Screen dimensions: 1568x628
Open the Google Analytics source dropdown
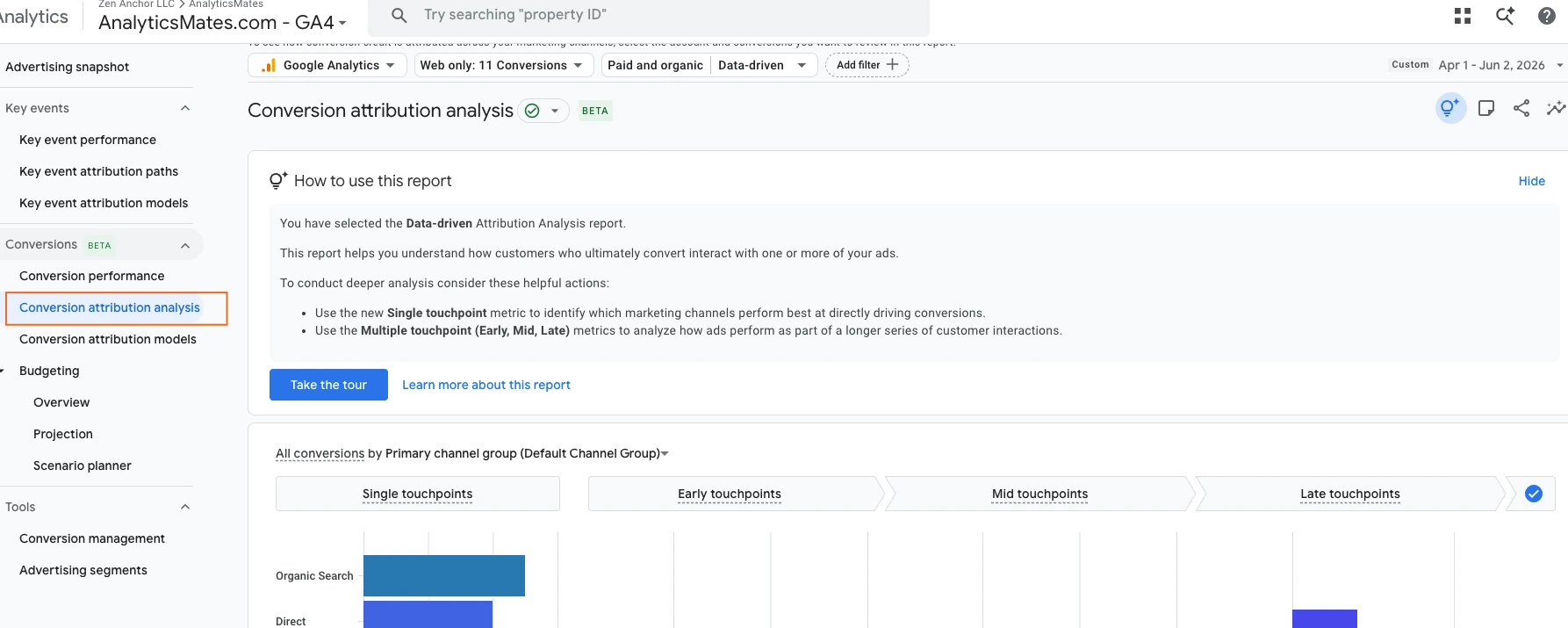327,65
